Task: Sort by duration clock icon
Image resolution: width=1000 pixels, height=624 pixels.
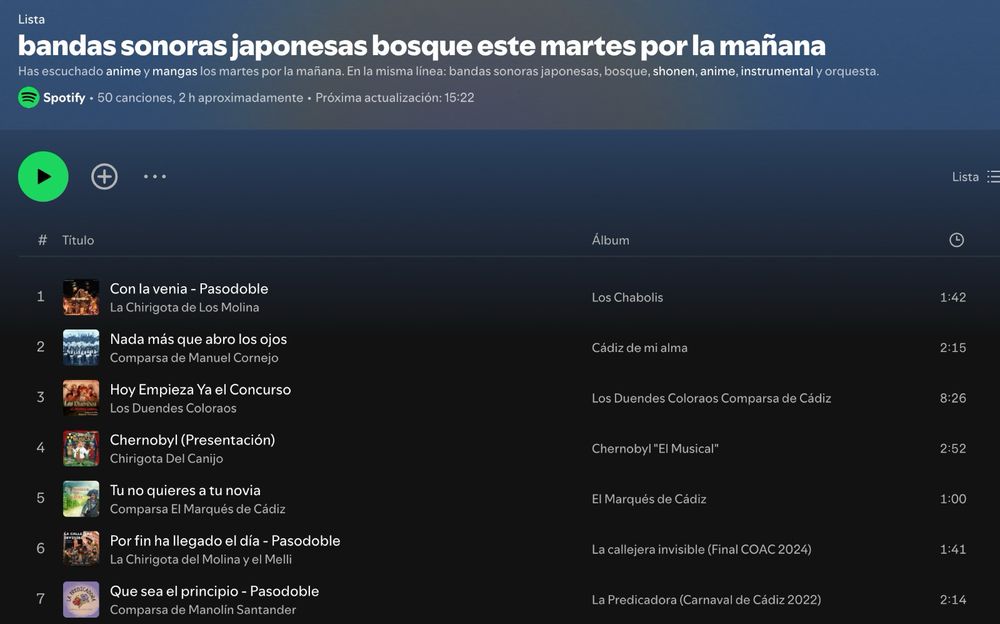Action: coord(957,240)
